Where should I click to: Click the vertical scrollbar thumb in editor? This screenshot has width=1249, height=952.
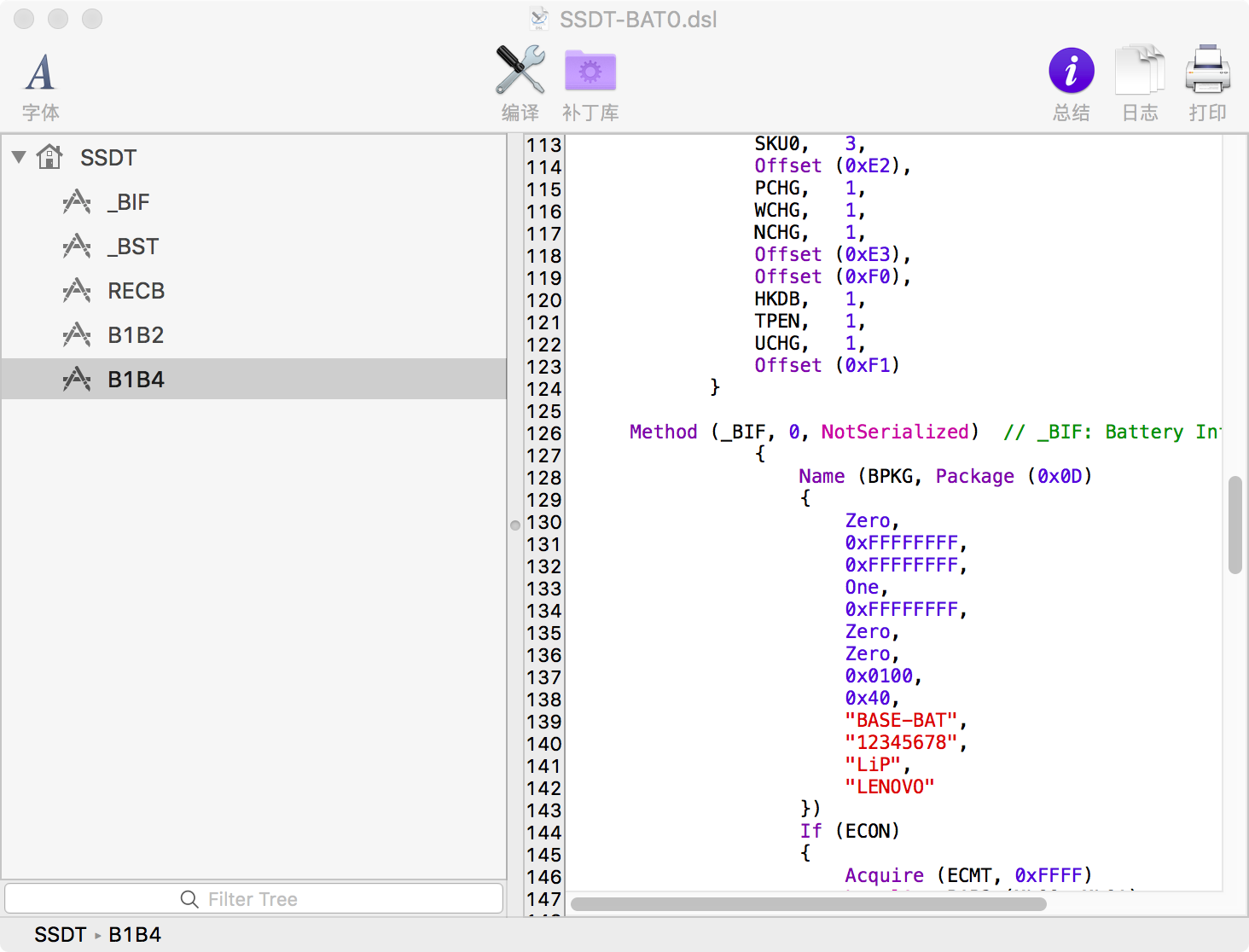click(1234, 525)
